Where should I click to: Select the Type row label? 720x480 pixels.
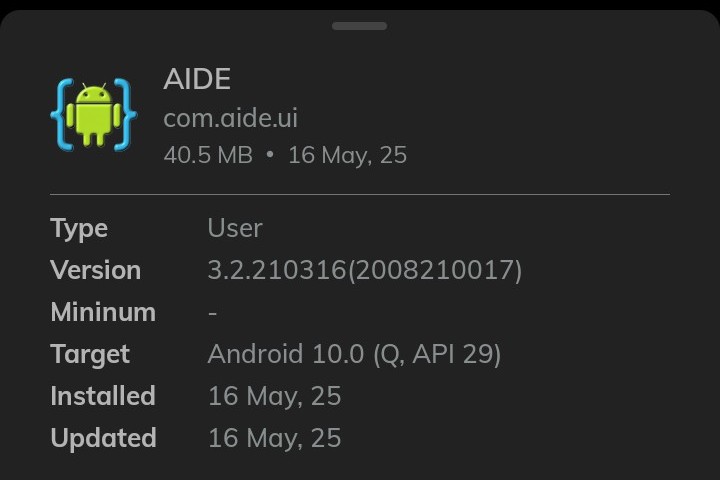point(79,228)
